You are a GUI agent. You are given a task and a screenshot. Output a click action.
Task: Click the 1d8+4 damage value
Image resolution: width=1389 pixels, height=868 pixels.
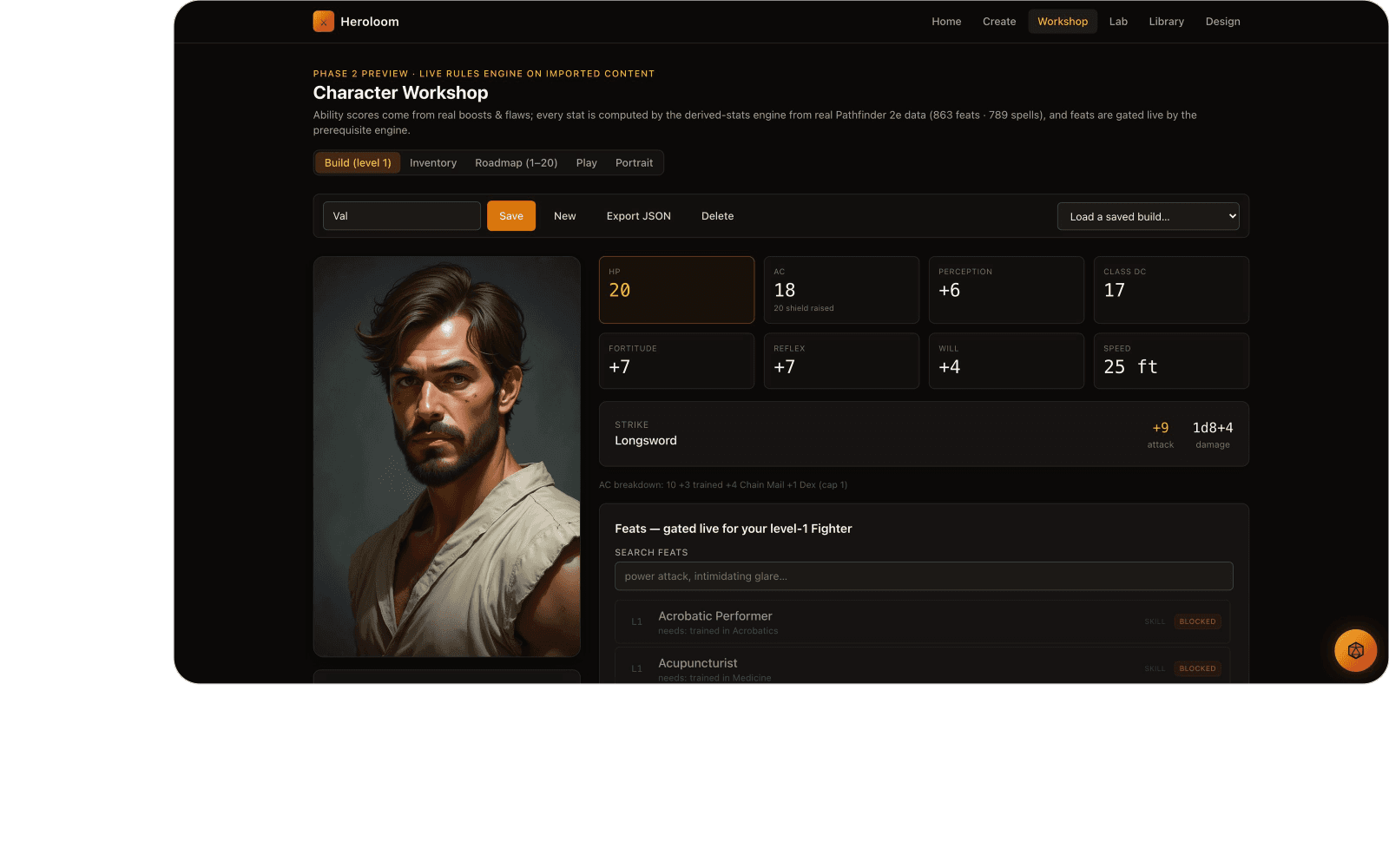pos(1213,428)
